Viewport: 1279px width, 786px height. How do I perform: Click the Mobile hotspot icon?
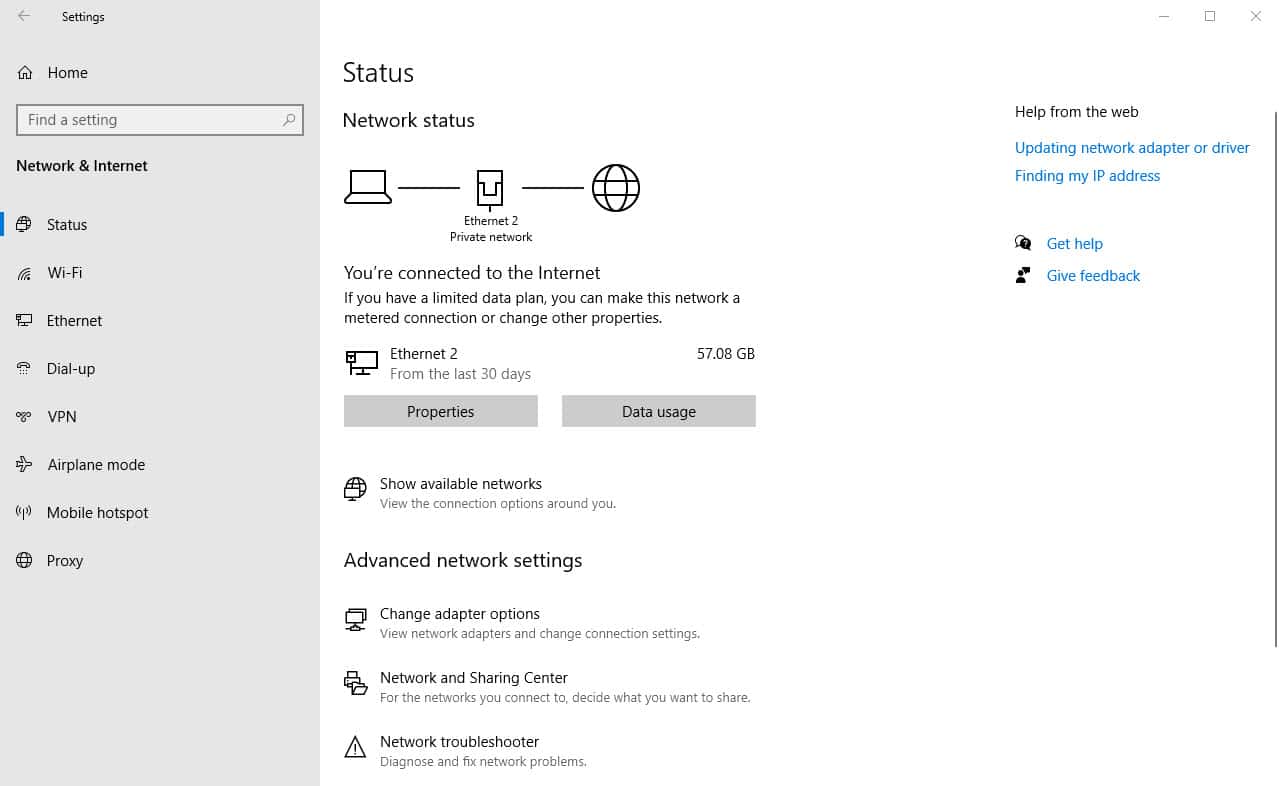click(x=24, y=513)
